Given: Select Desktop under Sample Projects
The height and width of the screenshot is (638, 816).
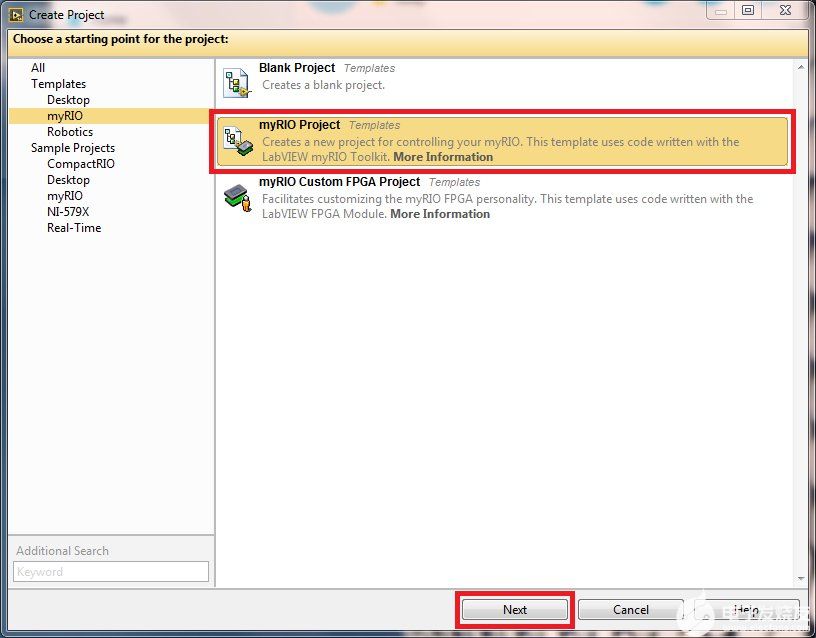Looking at the screenshot, I should [68, 180].
